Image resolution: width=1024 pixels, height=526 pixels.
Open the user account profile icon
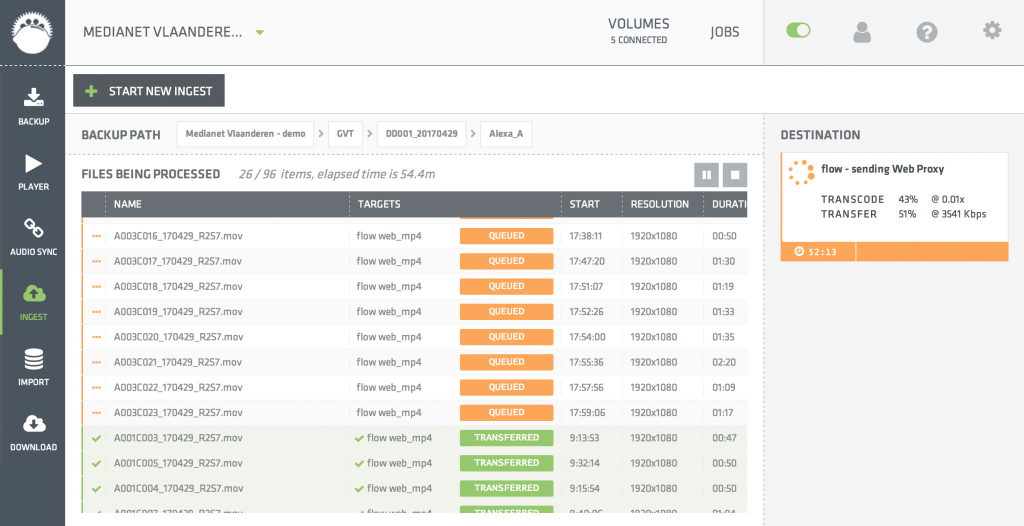(x=862, y=31)
